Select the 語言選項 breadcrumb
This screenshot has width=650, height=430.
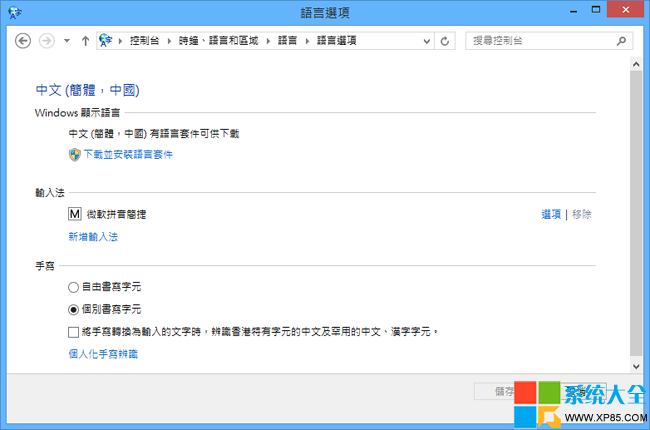337,41
